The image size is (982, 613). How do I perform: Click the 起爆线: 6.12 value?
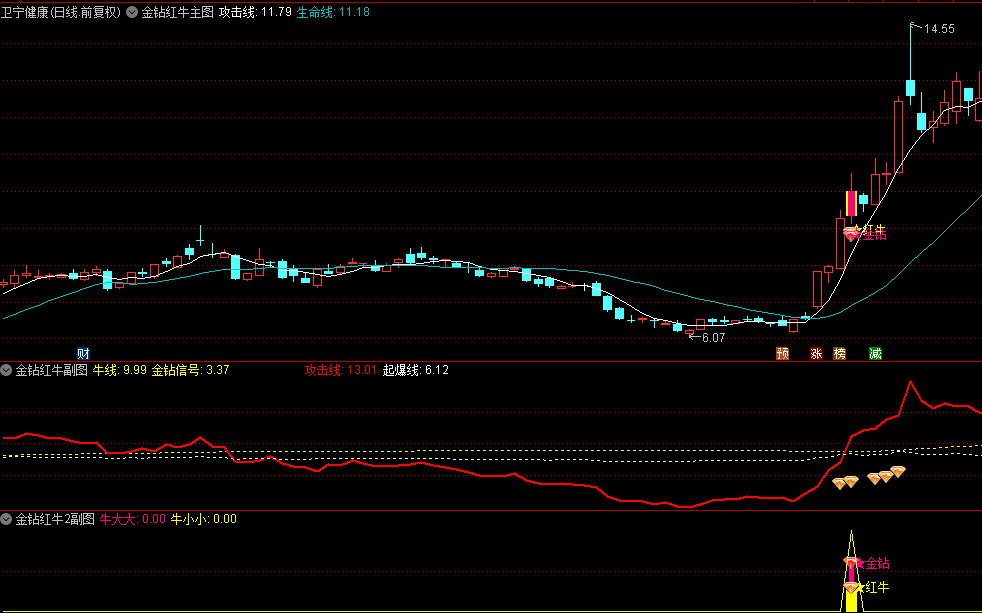point(416,370)
